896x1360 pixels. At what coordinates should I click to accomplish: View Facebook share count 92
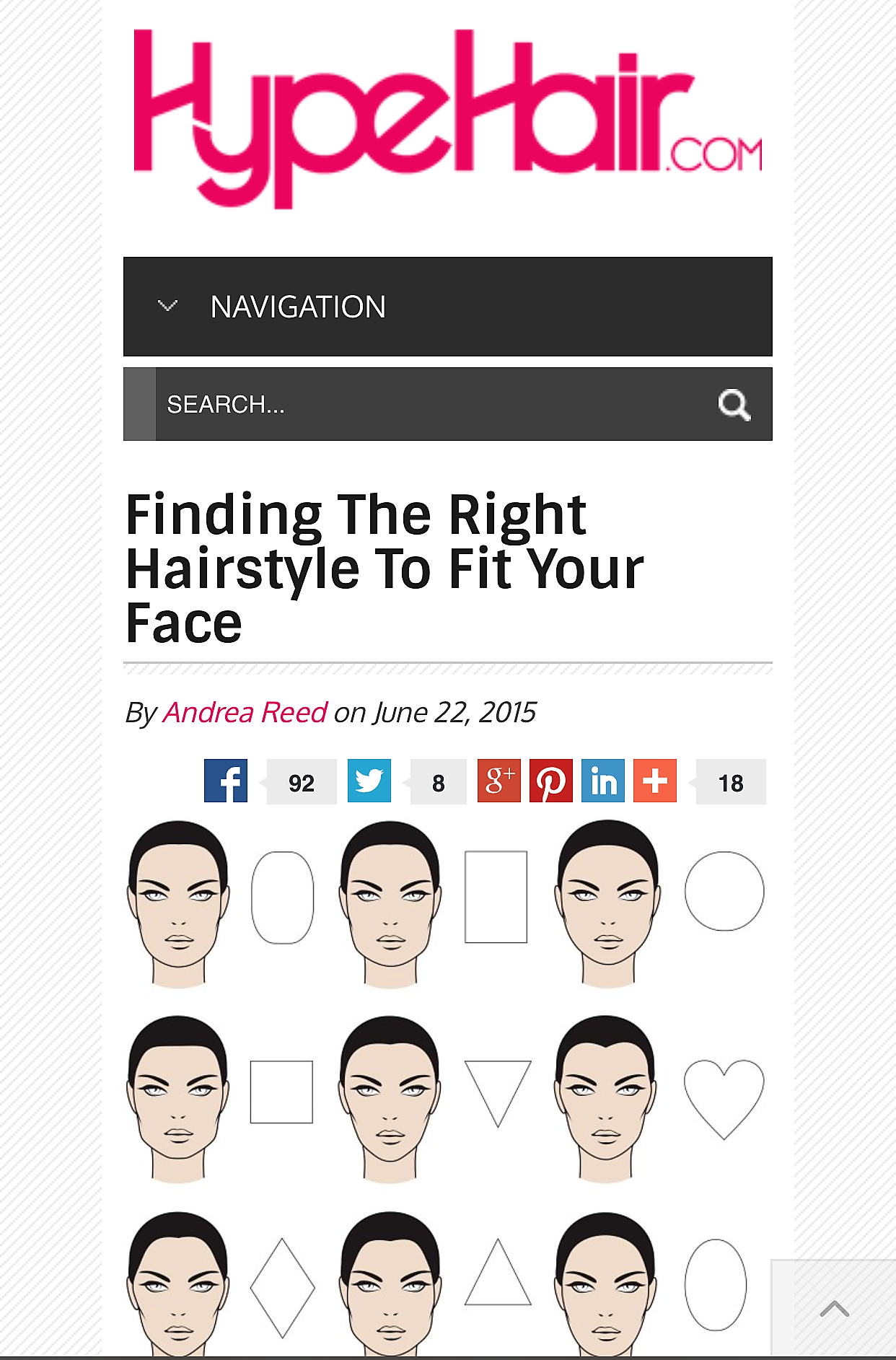coord(302,783)
